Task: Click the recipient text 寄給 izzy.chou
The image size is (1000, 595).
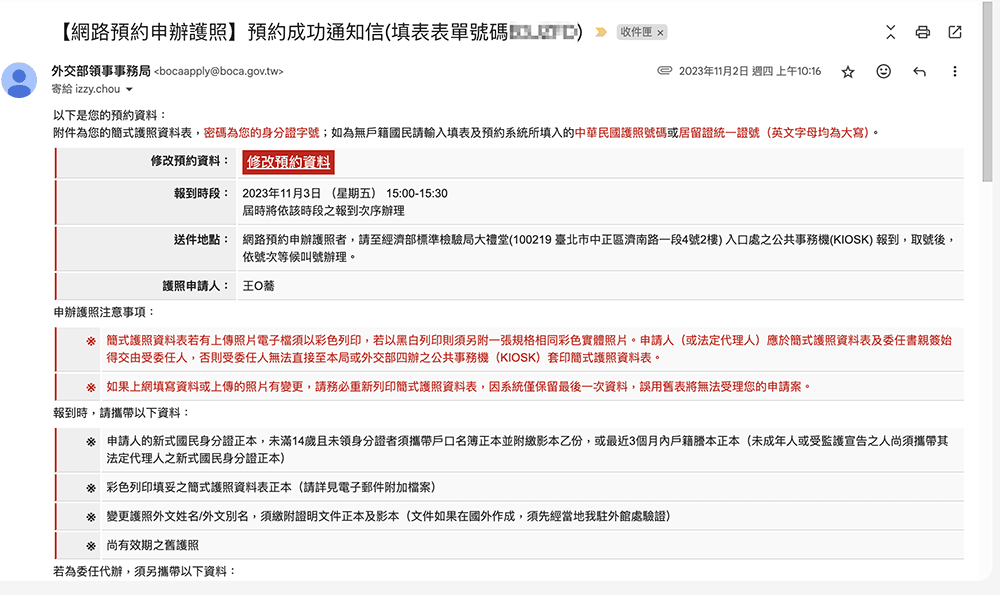Action: click(85, 89)
